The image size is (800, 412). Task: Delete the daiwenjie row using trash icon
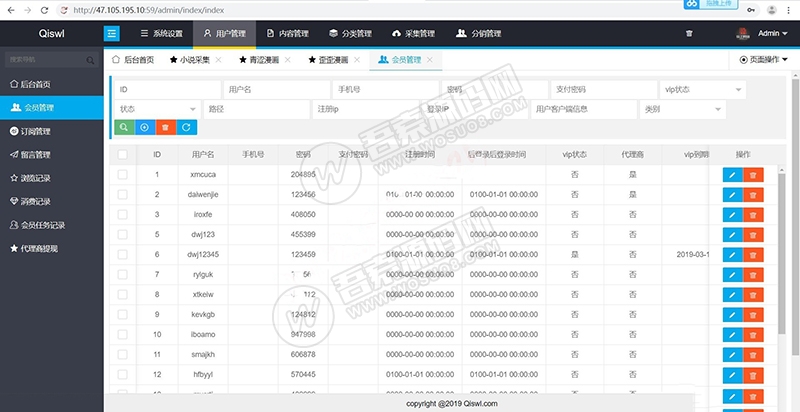click(753, 195)
